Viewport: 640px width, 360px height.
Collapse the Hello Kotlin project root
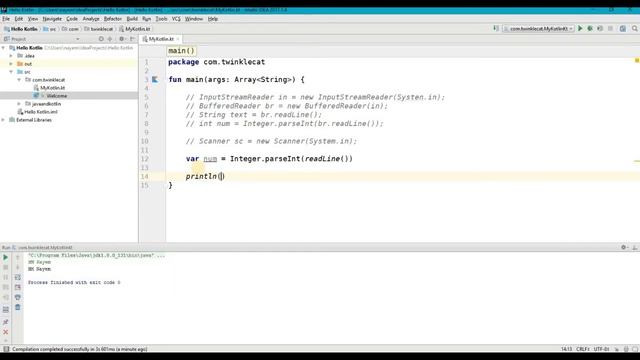click(x=4, y=48)
